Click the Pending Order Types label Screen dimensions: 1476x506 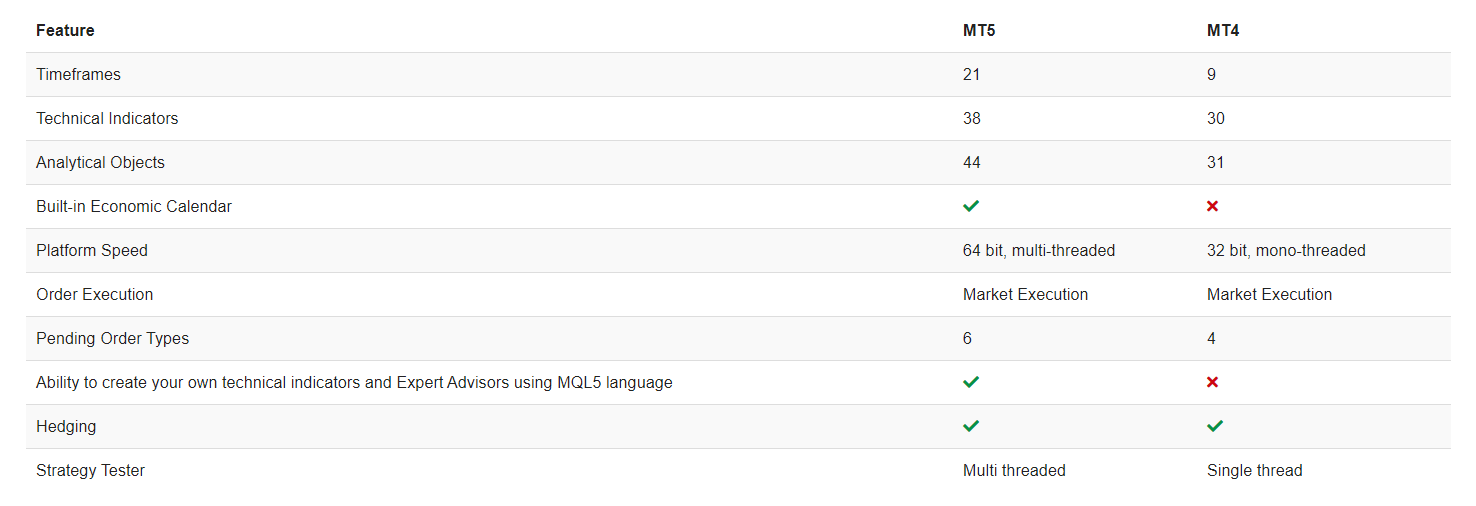(x=112, y=338)
